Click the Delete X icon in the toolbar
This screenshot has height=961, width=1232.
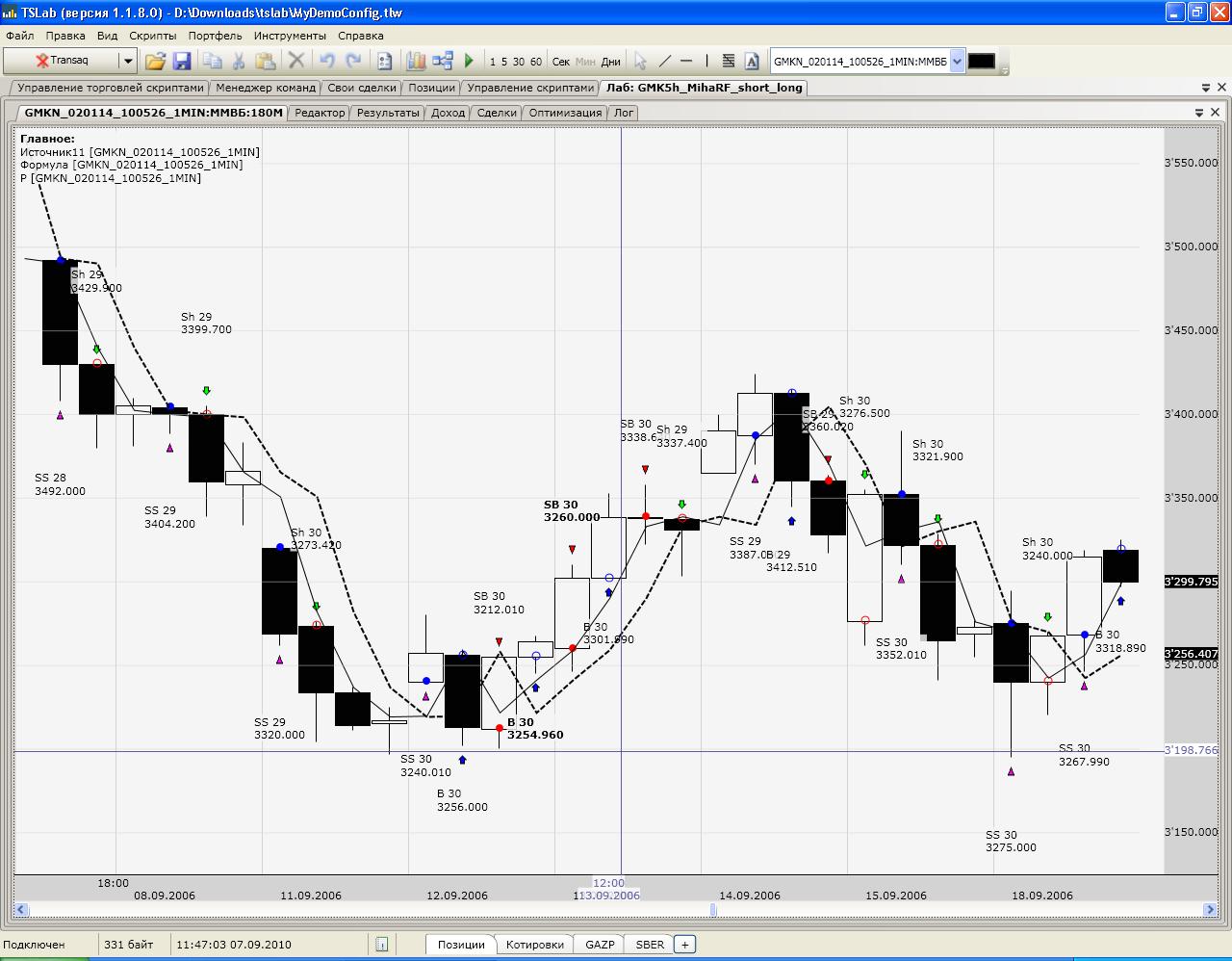296,61
